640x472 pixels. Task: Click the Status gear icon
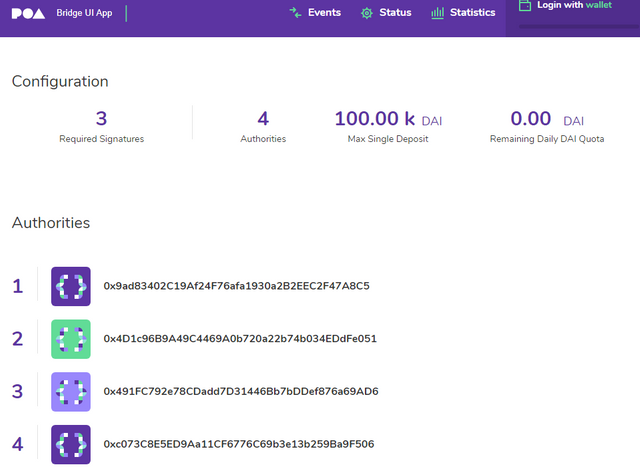367,13
